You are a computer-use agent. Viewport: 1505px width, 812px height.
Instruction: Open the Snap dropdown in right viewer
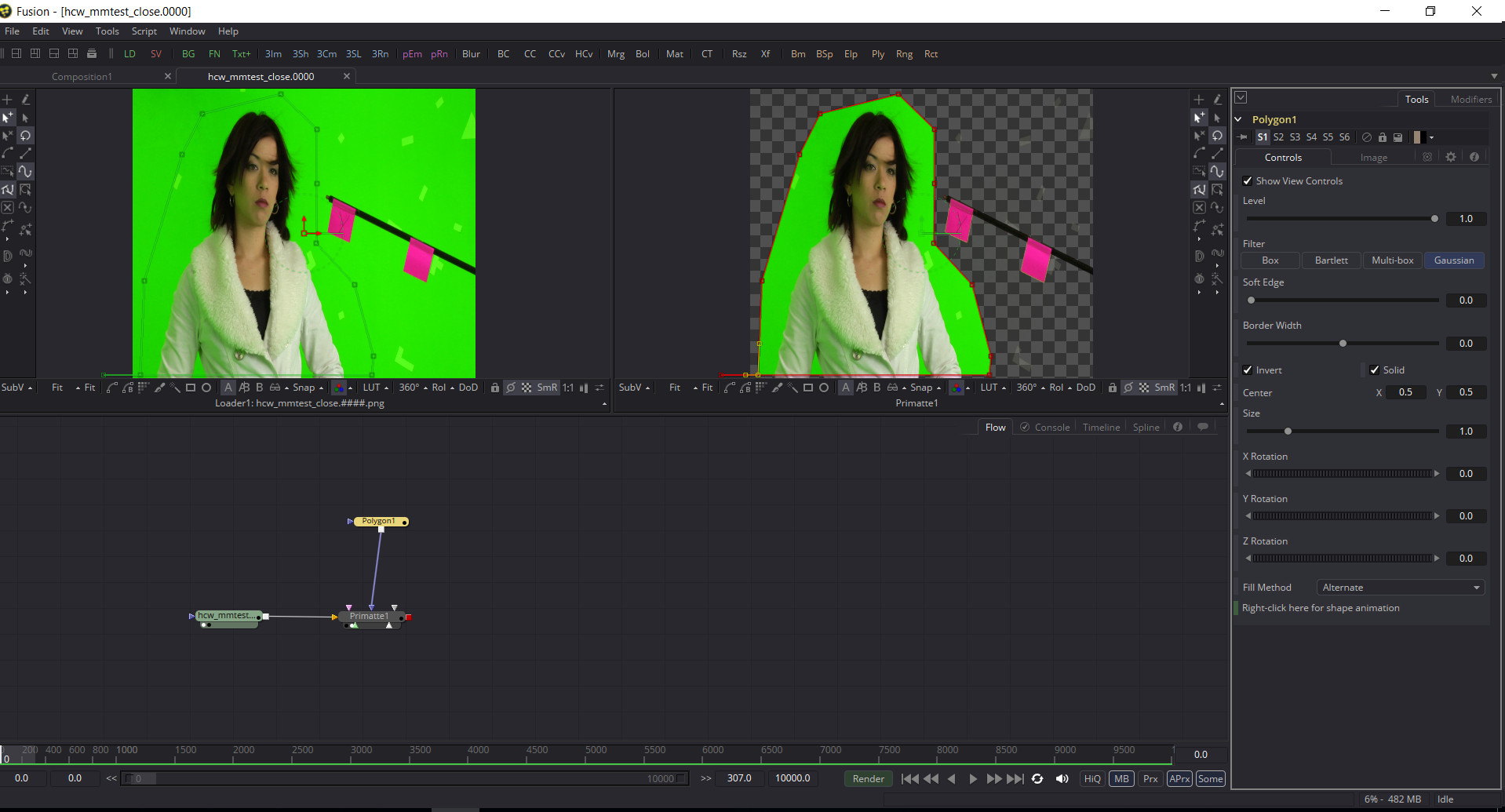coord(926,388)
